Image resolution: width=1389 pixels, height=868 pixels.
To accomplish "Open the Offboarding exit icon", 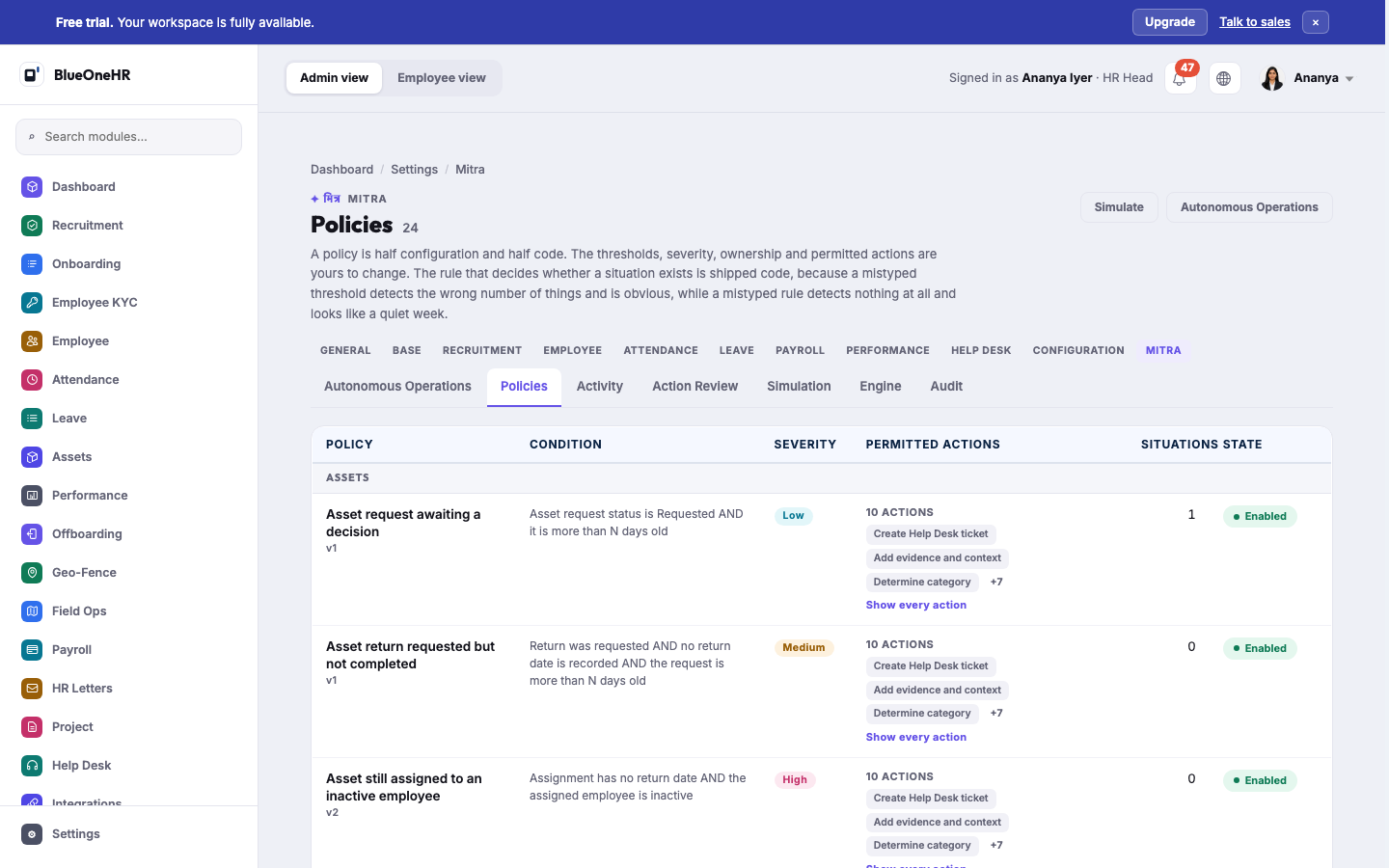I will tap(32, 534).
